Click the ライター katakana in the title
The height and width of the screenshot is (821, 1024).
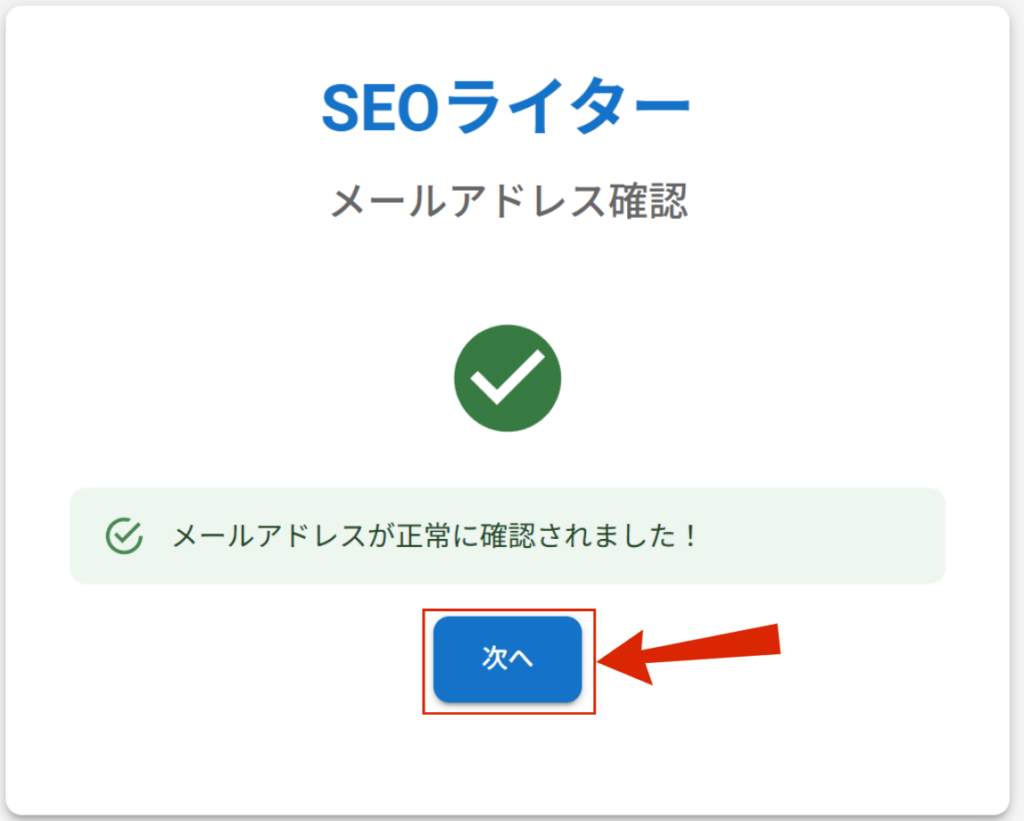(567, 108)
